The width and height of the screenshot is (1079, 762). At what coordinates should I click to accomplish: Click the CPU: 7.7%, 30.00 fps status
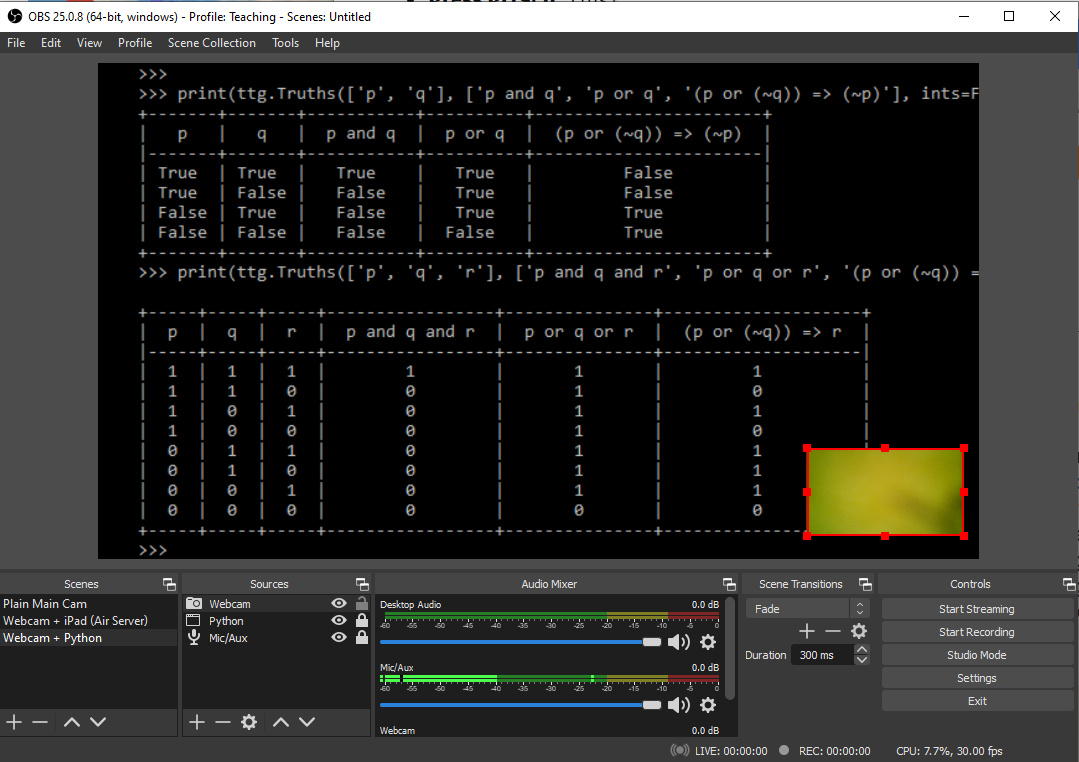[x=949, y=751]
